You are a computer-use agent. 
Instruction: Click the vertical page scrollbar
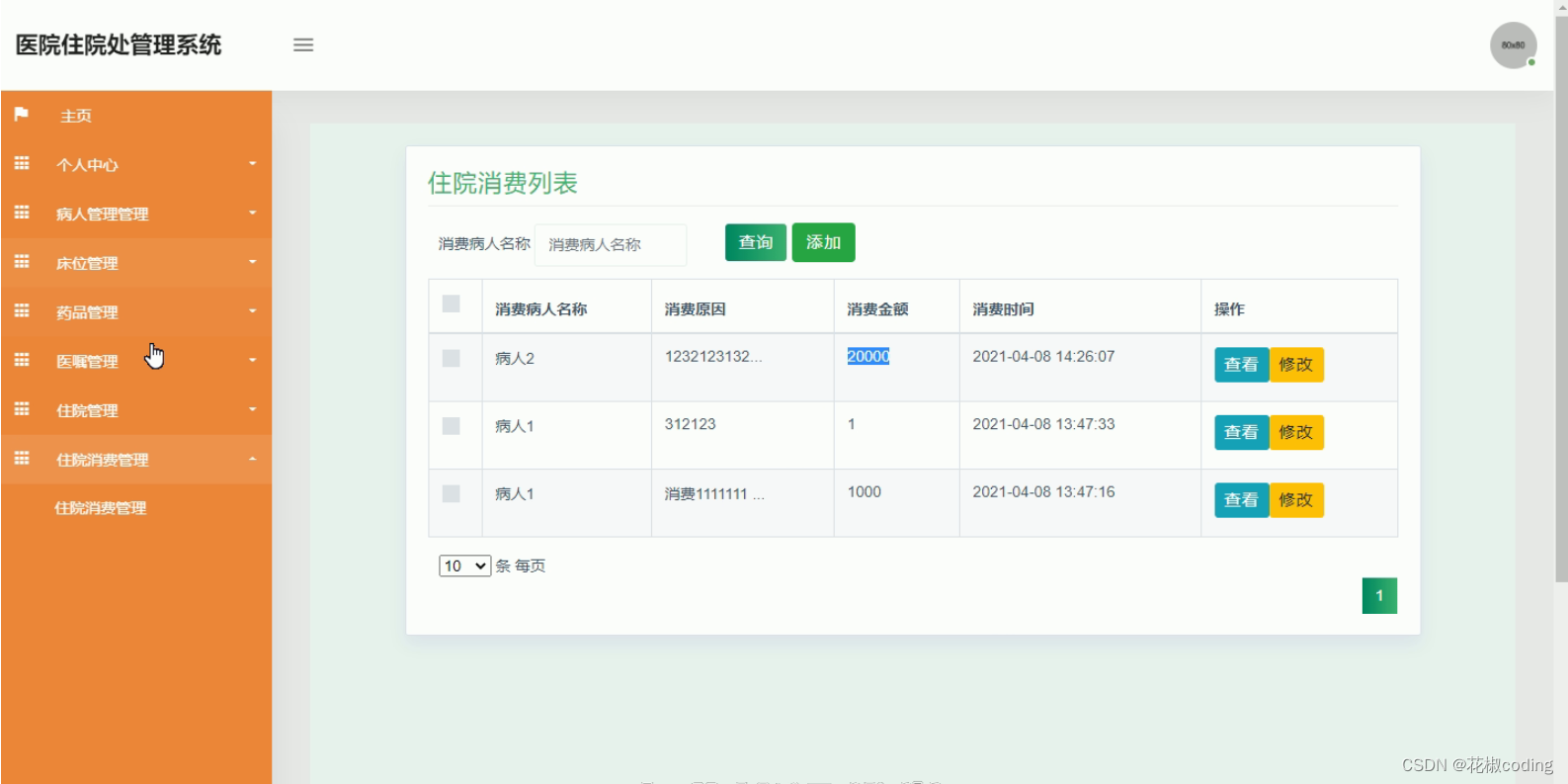point(1561,299)
